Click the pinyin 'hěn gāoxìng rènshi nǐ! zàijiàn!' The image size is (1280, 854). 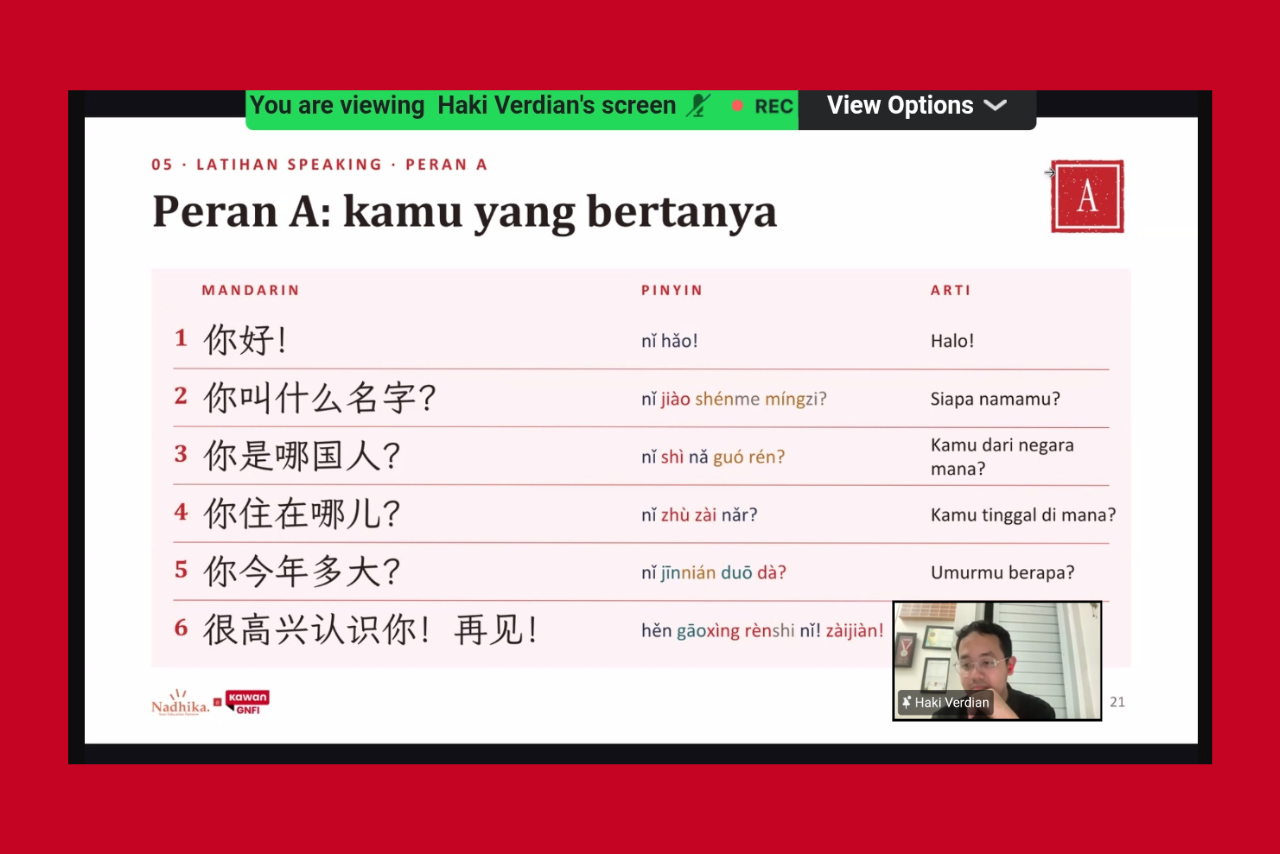click(763, 631)
